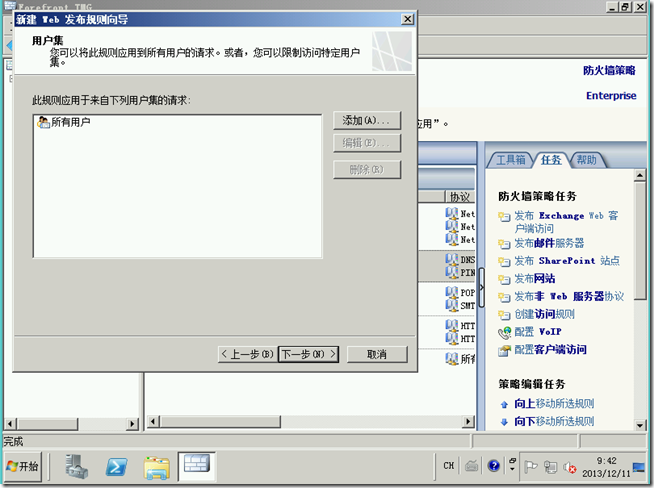The image size is (654, 488).
Task: Click the 添加(A)... button in wizard
Action: (x=367, y=121)
